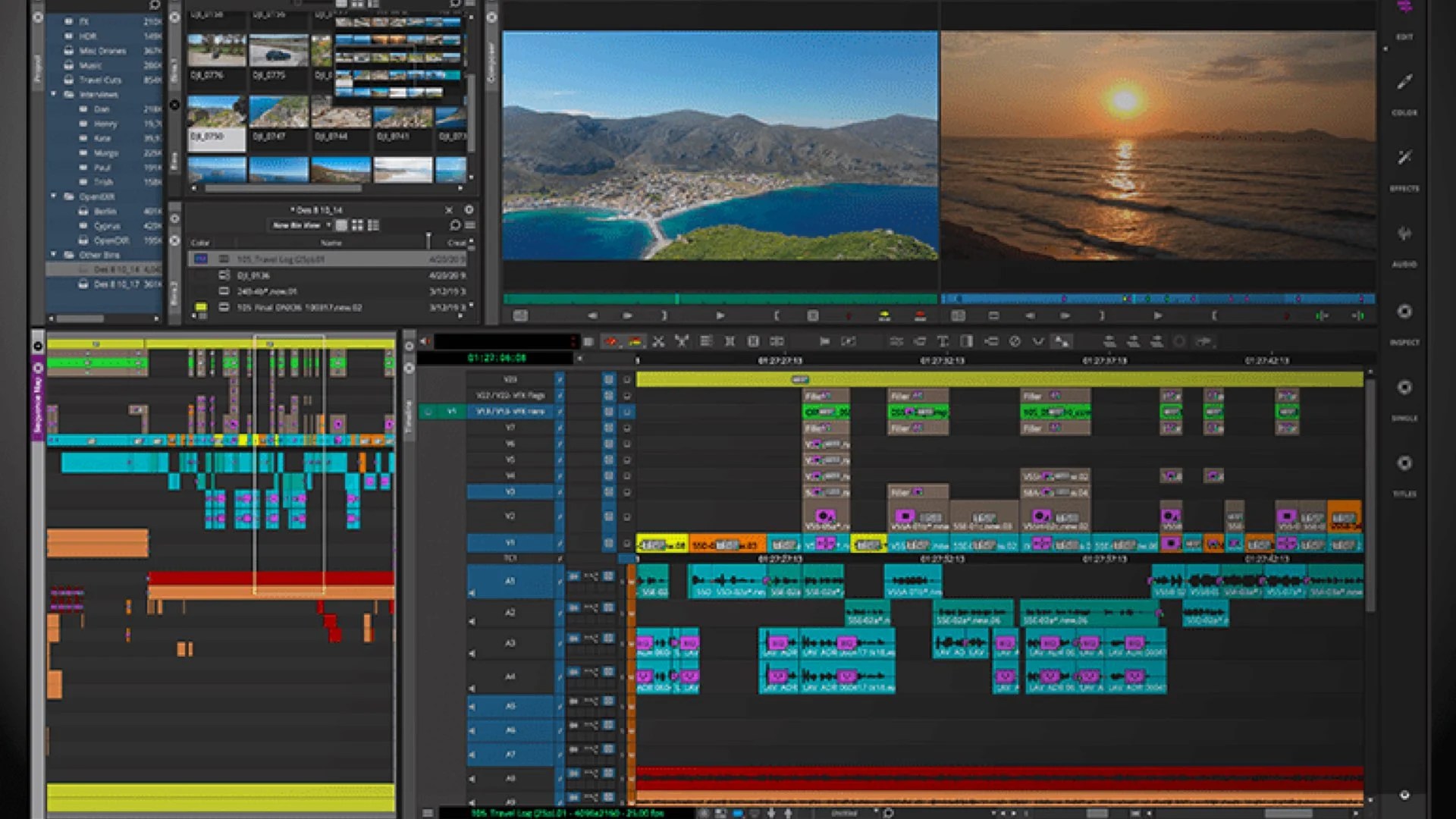The image size is (1456, 819).
Task: Click the yellow color swatch beside 105 Final clip
Action: click(202, 306)
